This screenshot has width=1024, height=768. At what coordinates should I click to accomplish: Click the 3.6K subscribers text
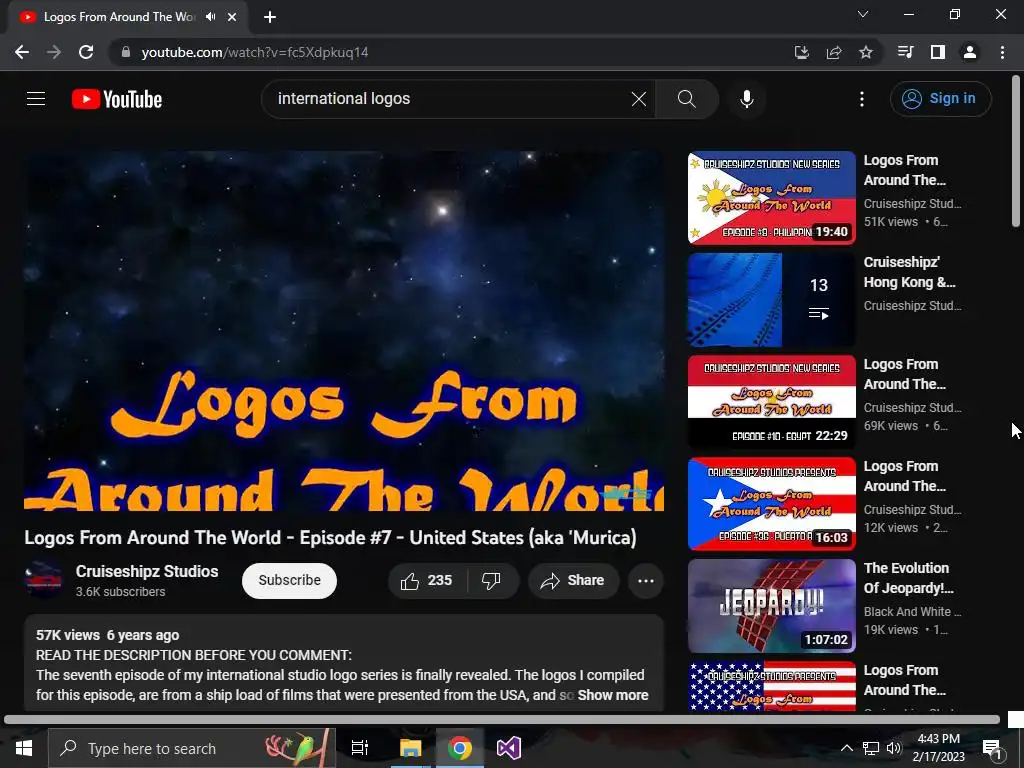[120, 592]
